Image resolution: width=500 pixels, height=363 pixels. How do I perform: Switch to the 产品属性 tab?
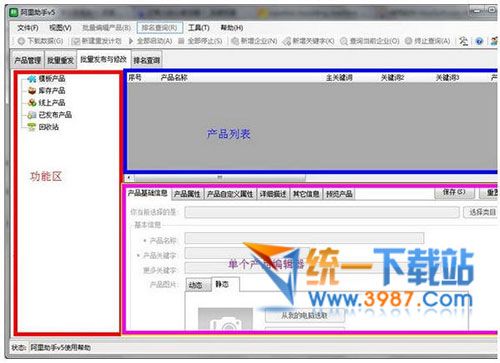pyautogui.click(x=187, y=194)
